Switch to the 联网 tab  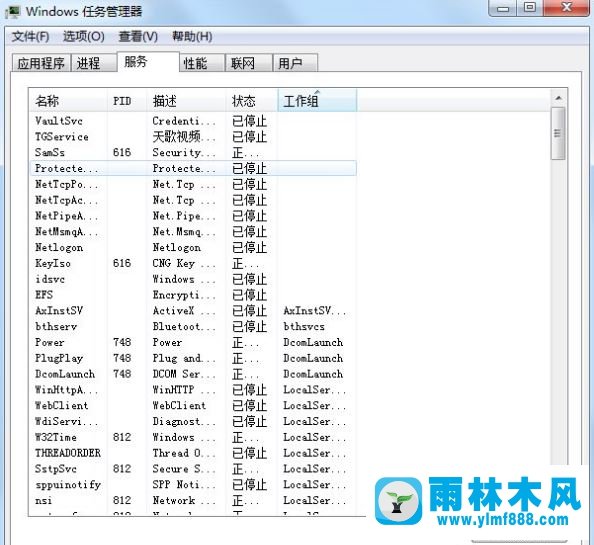(249, 63)
